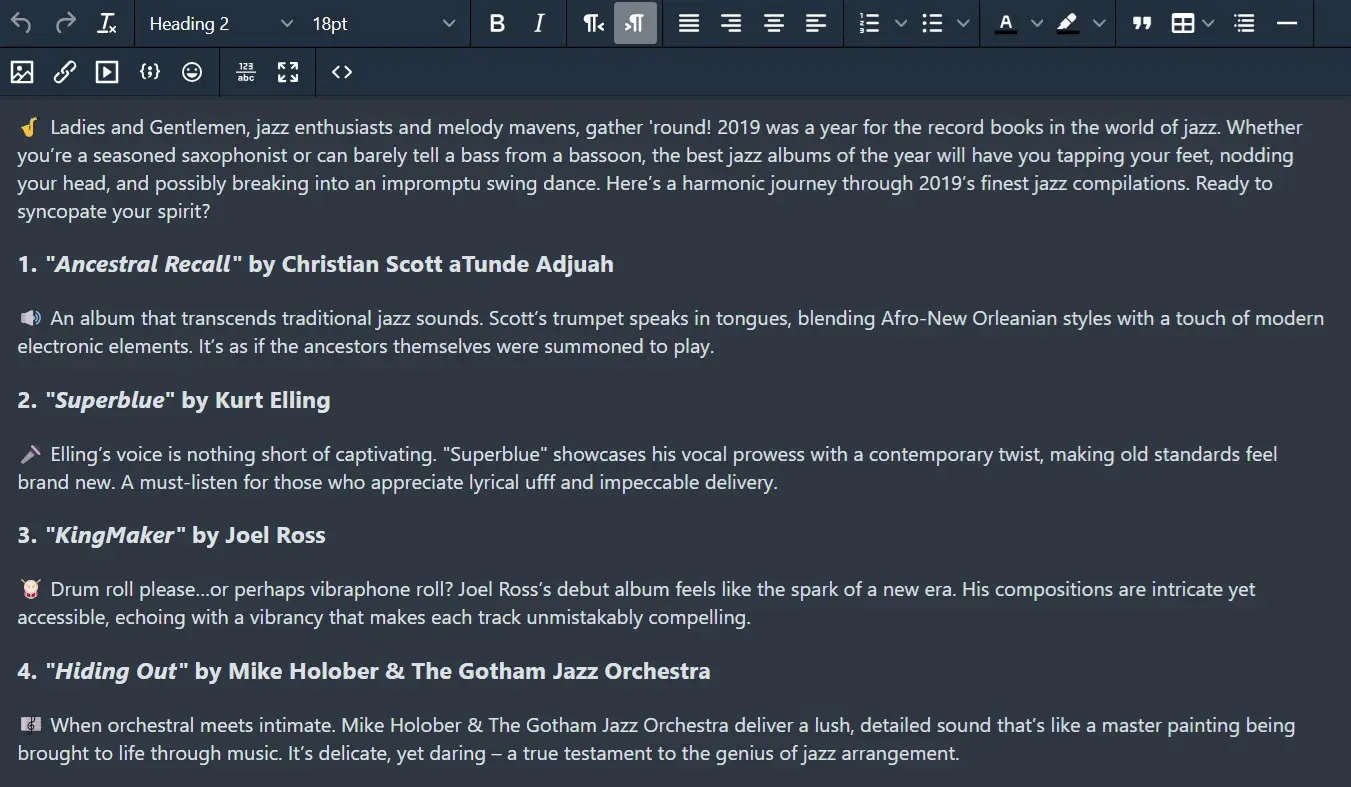
Task: Toggle italic formatting
Action: coord(538,23)
